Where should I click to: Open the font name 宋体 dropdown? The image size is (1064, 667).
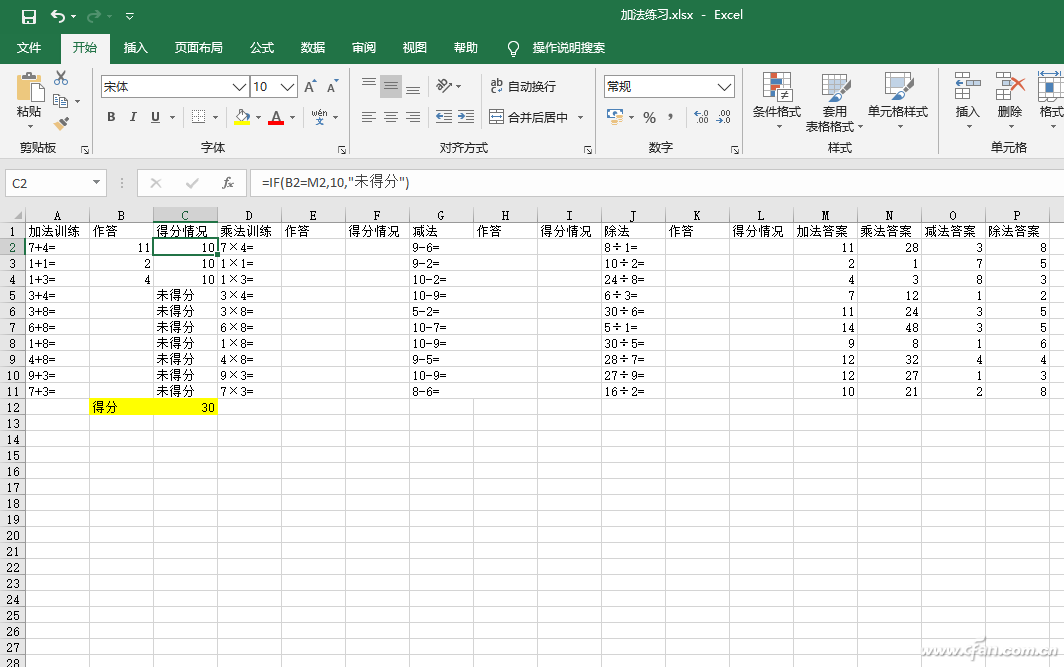[240, 87]
